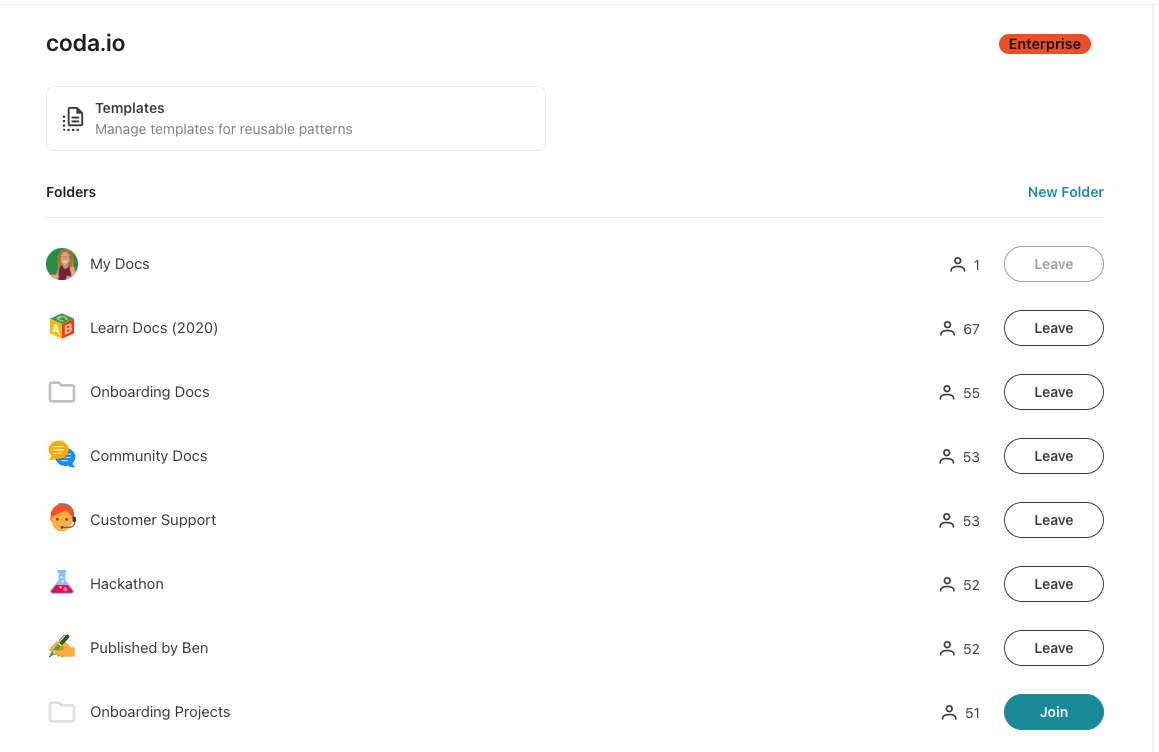Create a New Folder
This screenshot has height=752, width=1159.
(1065, 192)
